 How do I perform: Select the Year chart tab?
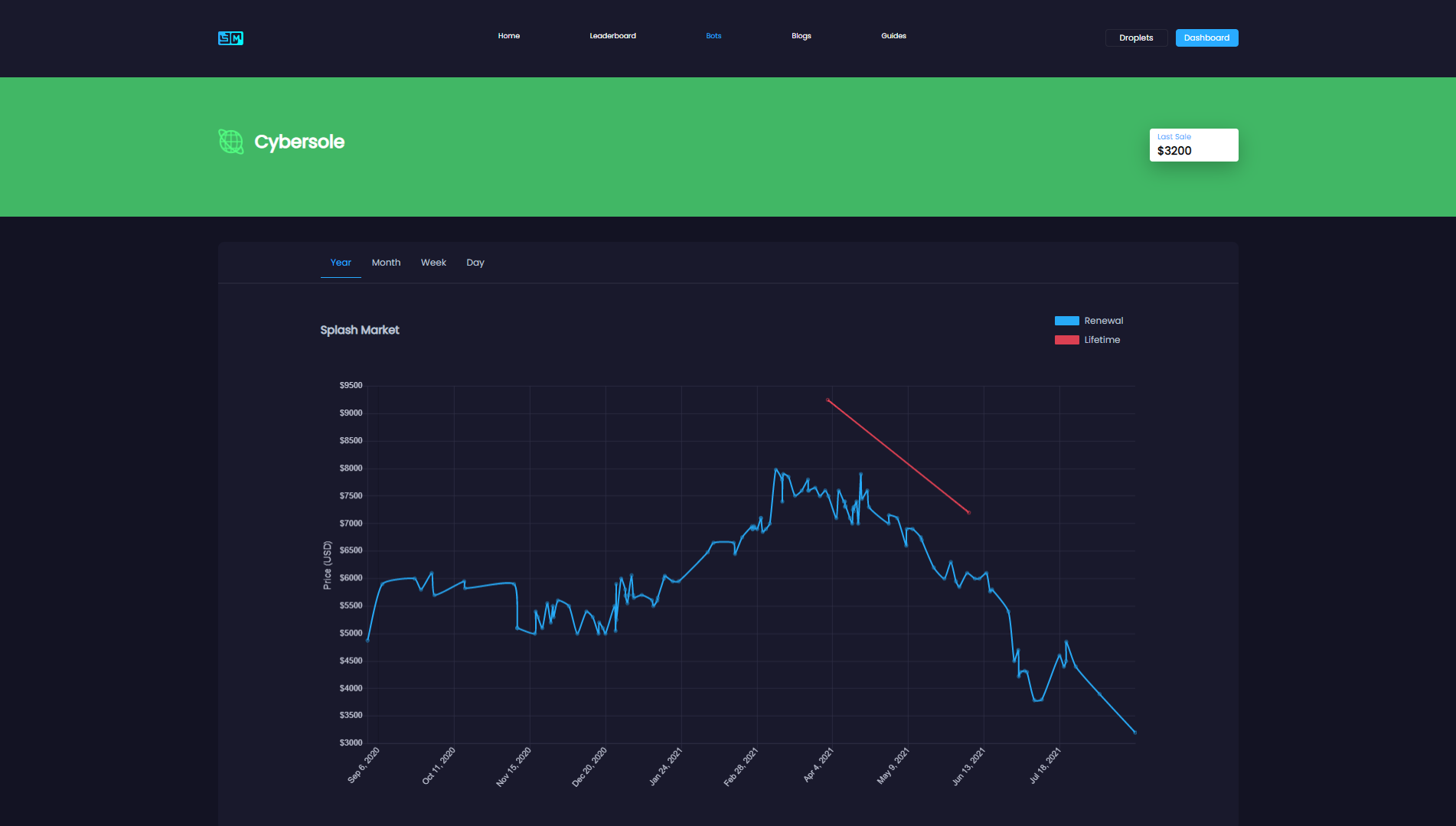(x=341, y=263)
